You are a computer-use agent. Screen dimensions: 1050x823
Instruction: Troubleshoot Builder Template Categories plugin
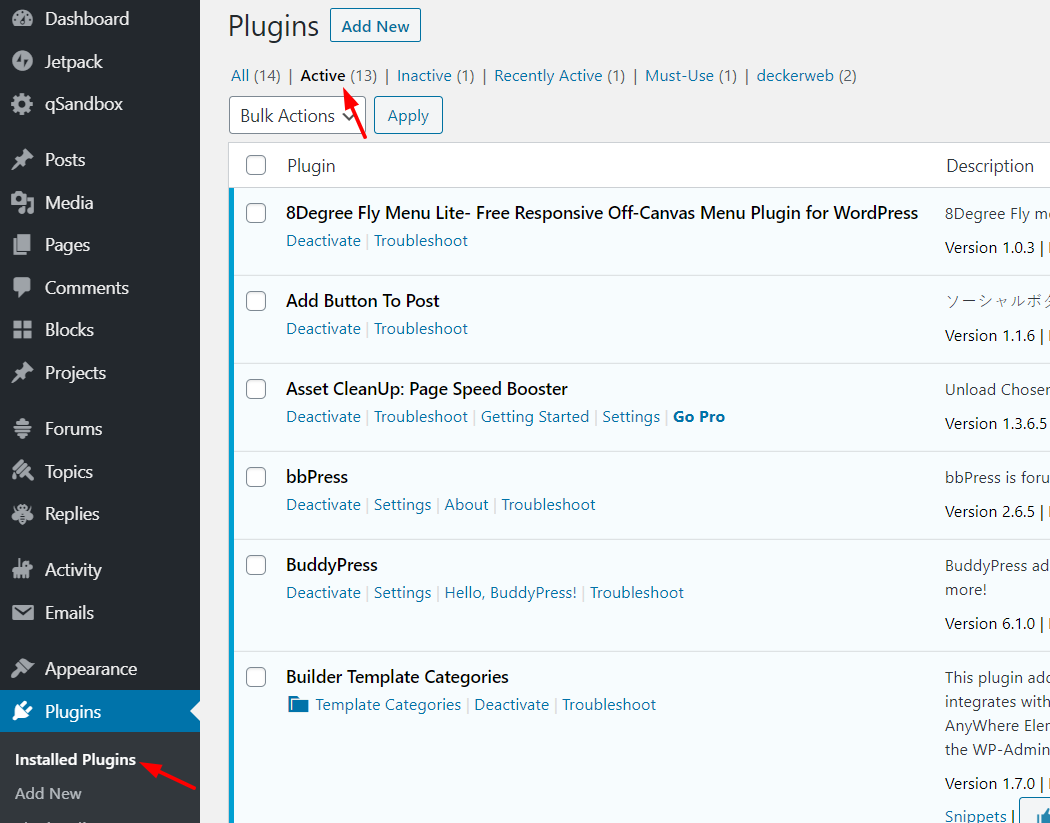tap(609, 705)
